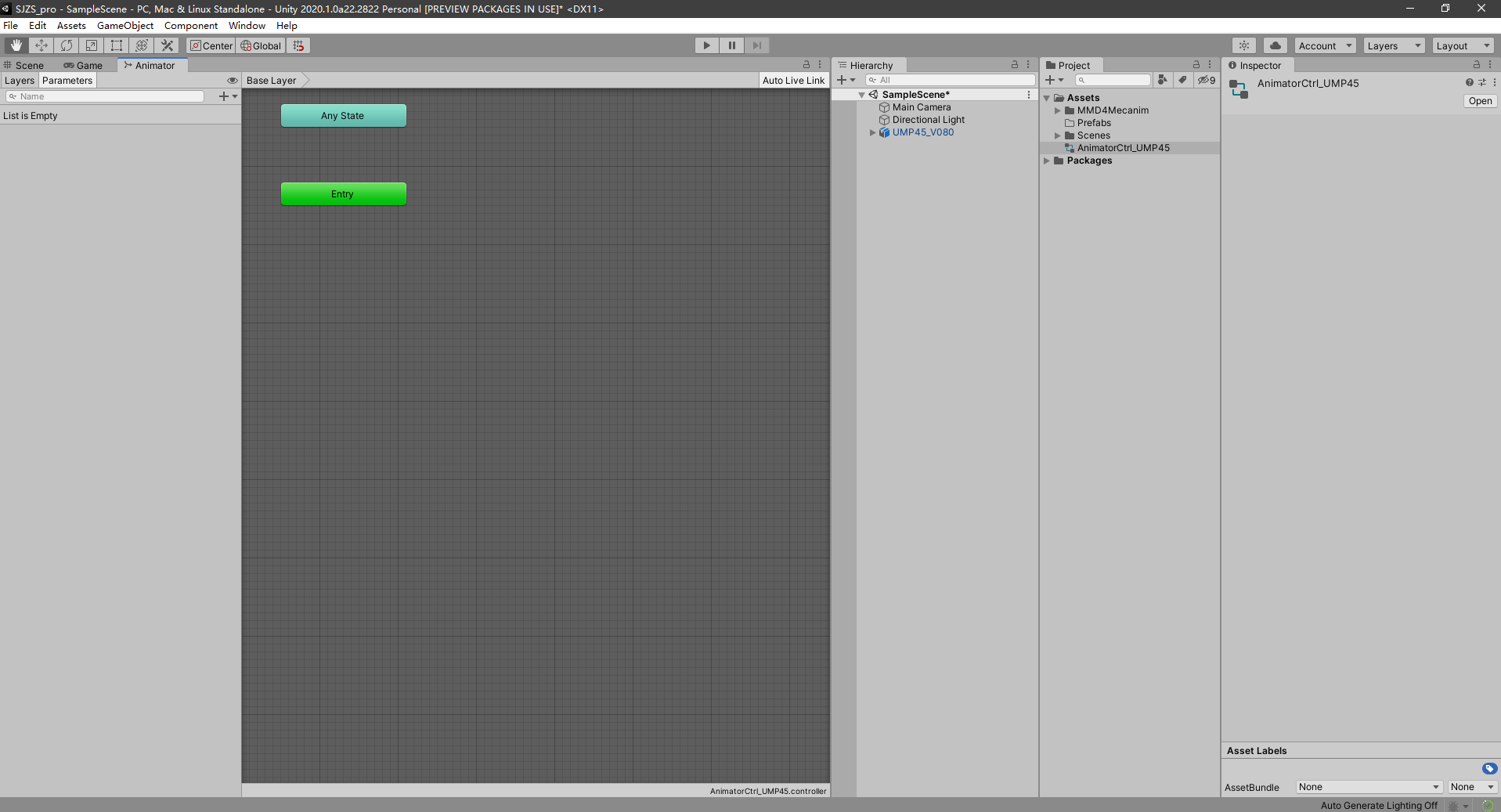Image resolution: width=1501 pixels, height=812 pixels.
Task: Click the Open button in Inspector
Action: pyautogui.click(x=1480, y=101)
